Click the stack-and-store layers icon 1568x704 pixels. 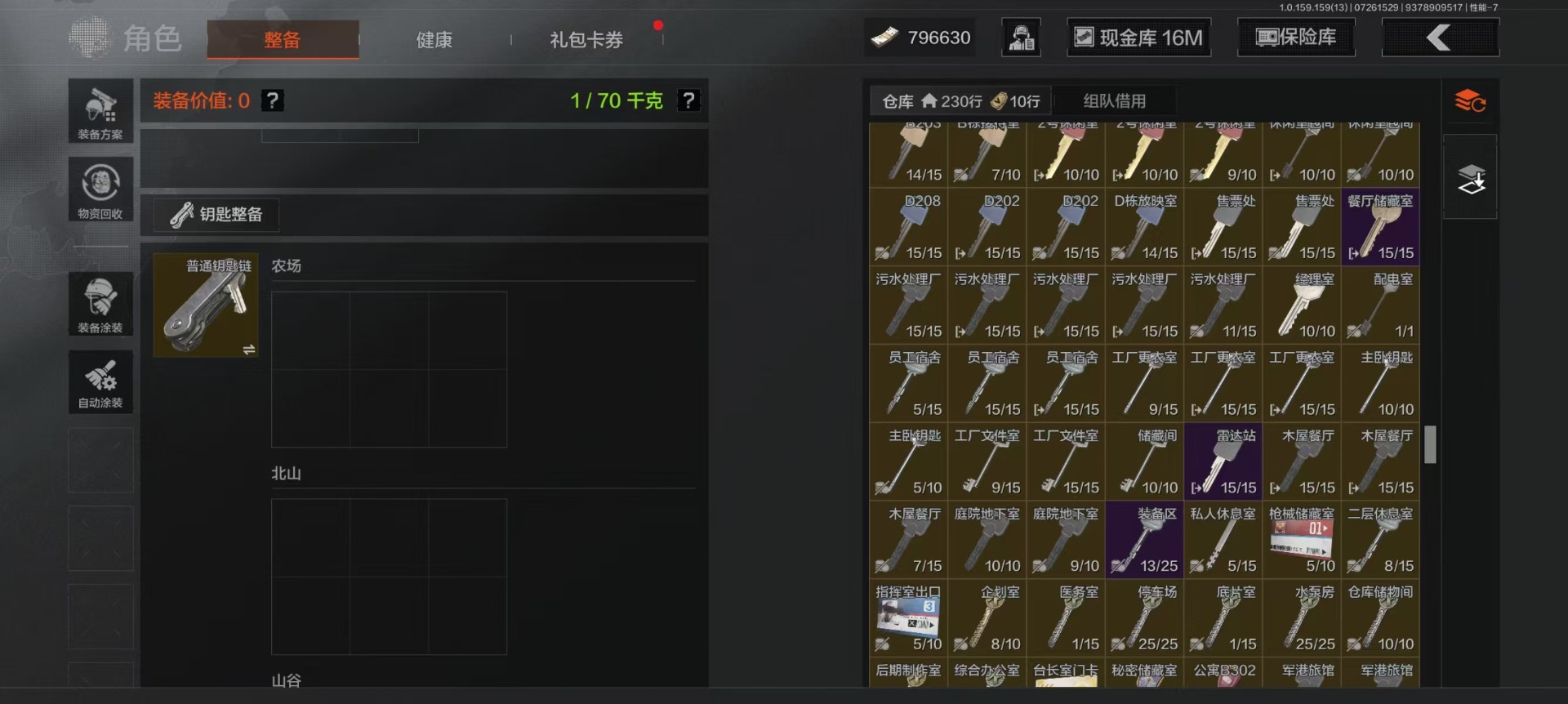pyautogui.click(x=1470, y=177)
